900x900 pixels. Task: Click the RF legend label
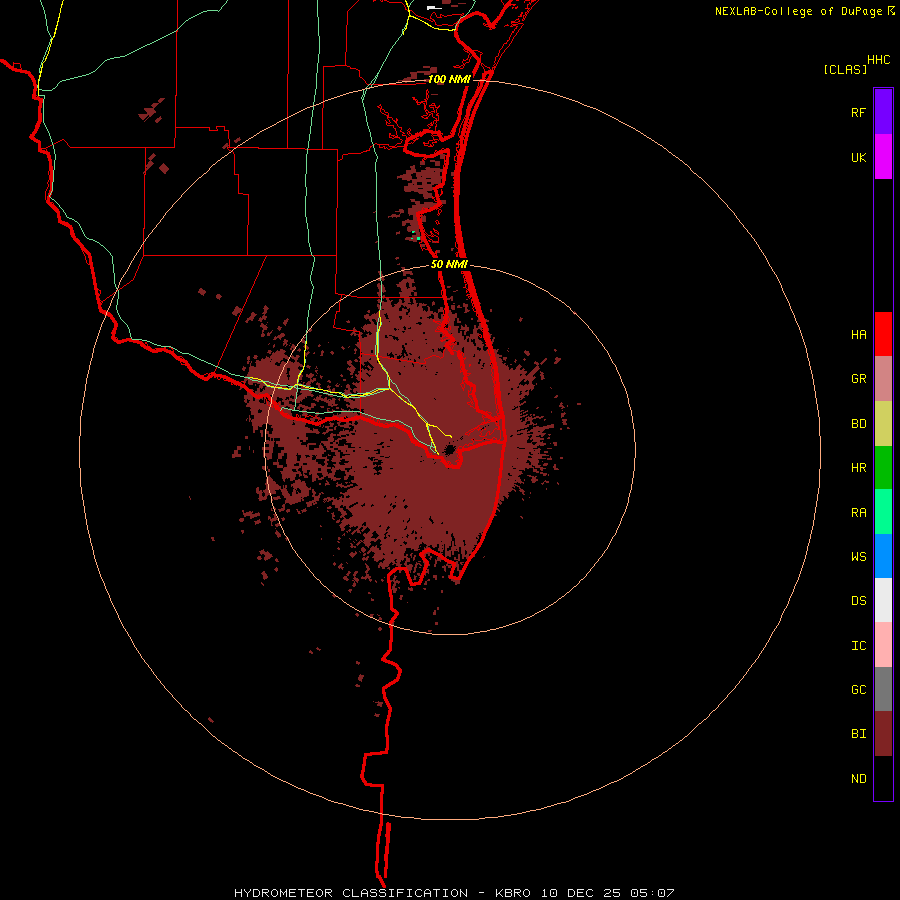[x=858, y=112]
